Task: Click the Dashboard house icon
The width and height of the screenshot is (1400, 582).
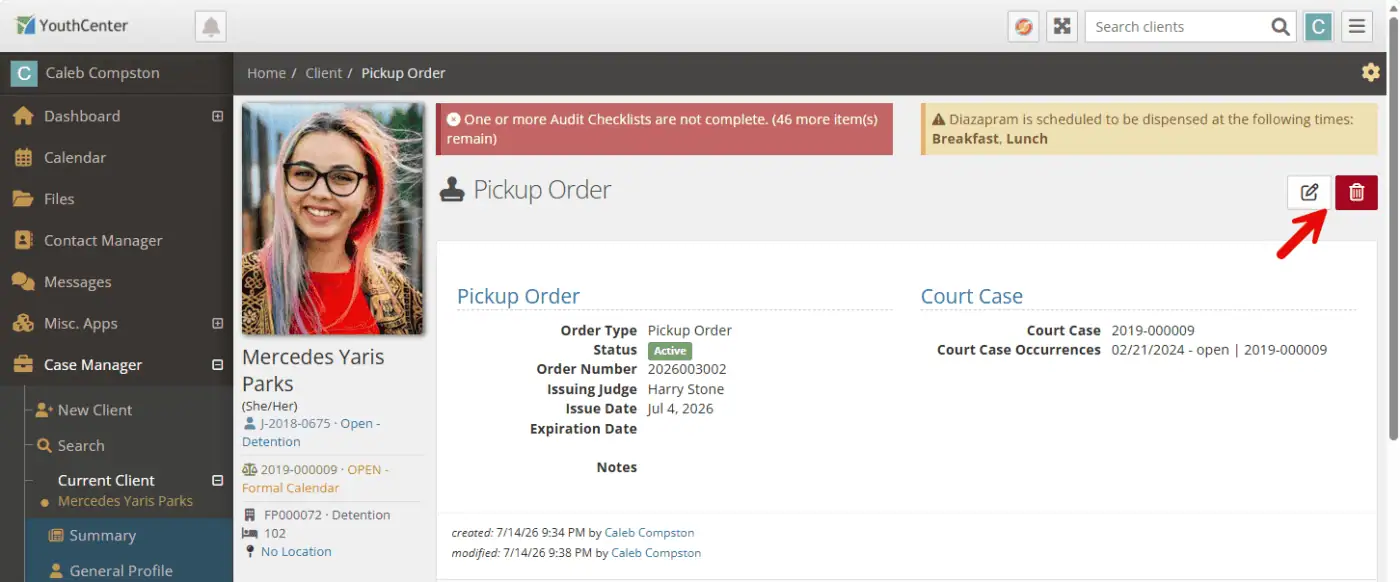Action: pos(23,116)
